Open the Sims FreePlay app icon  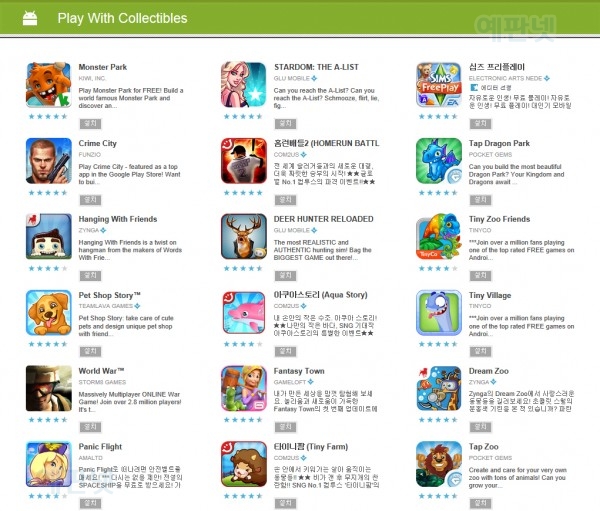(439, 85)
